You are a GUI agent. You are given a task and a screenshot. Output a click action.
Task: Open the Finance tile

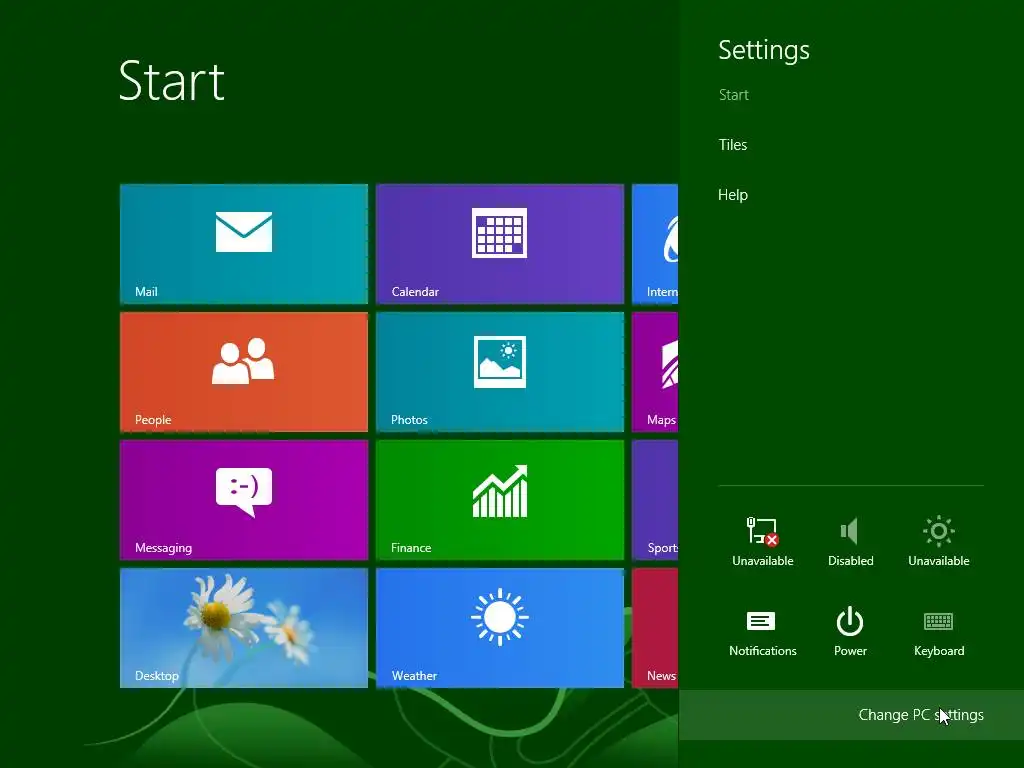coord(500,500)
